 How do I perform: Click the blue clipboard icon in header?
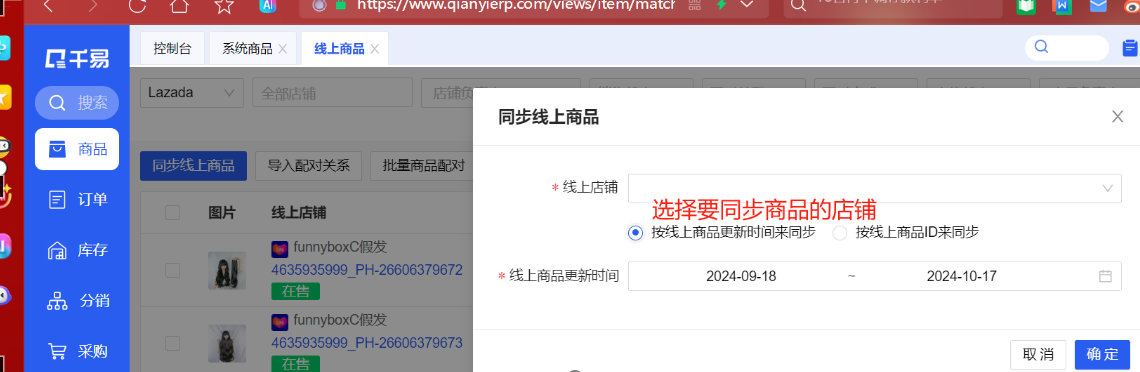[1130, 48]
